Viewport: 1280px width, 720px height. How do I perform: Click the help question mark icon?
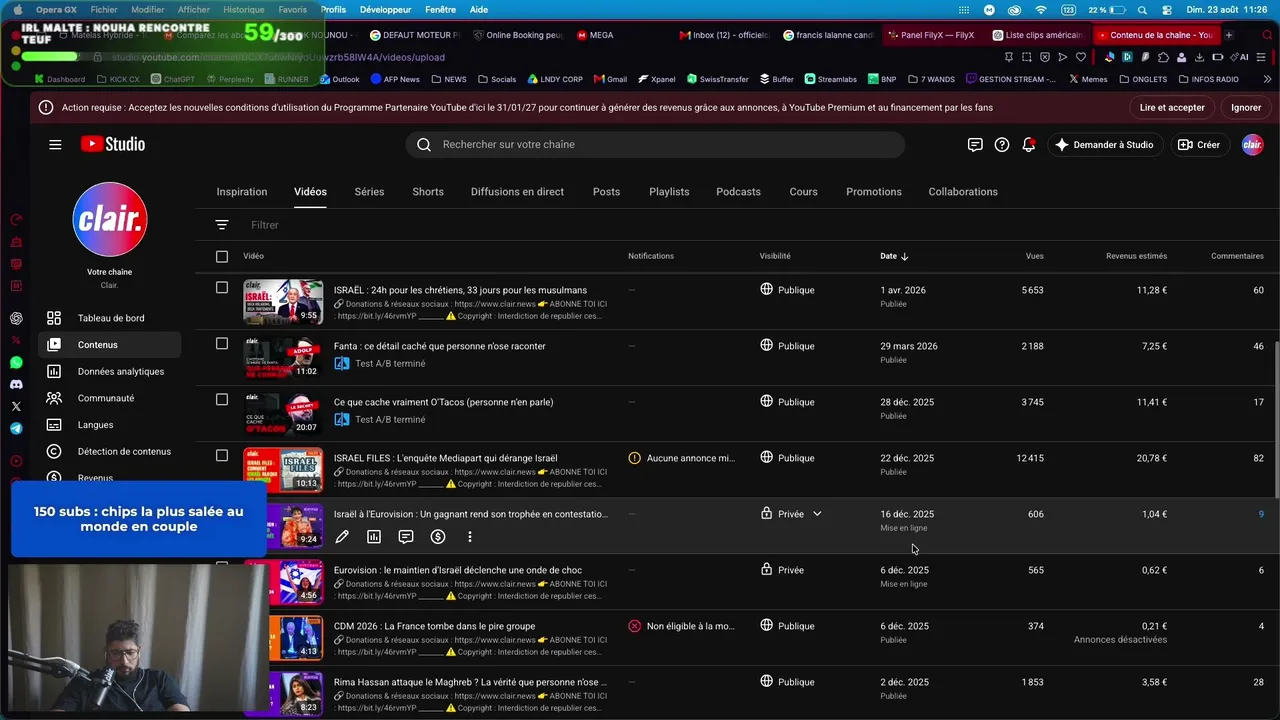click(x=1002, y=145)
